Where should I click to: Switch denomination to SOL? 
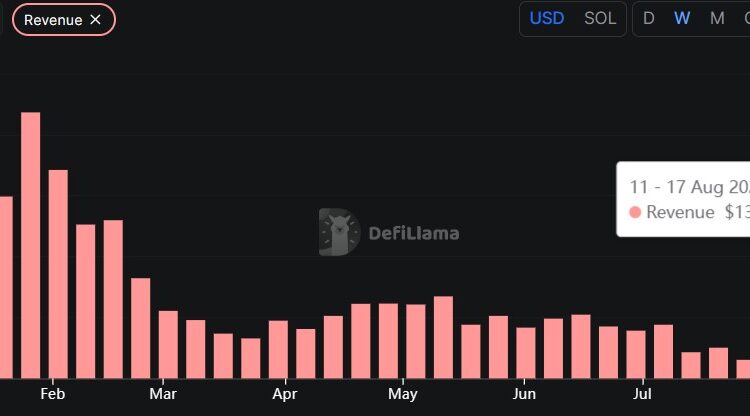(x=600, y=19)
